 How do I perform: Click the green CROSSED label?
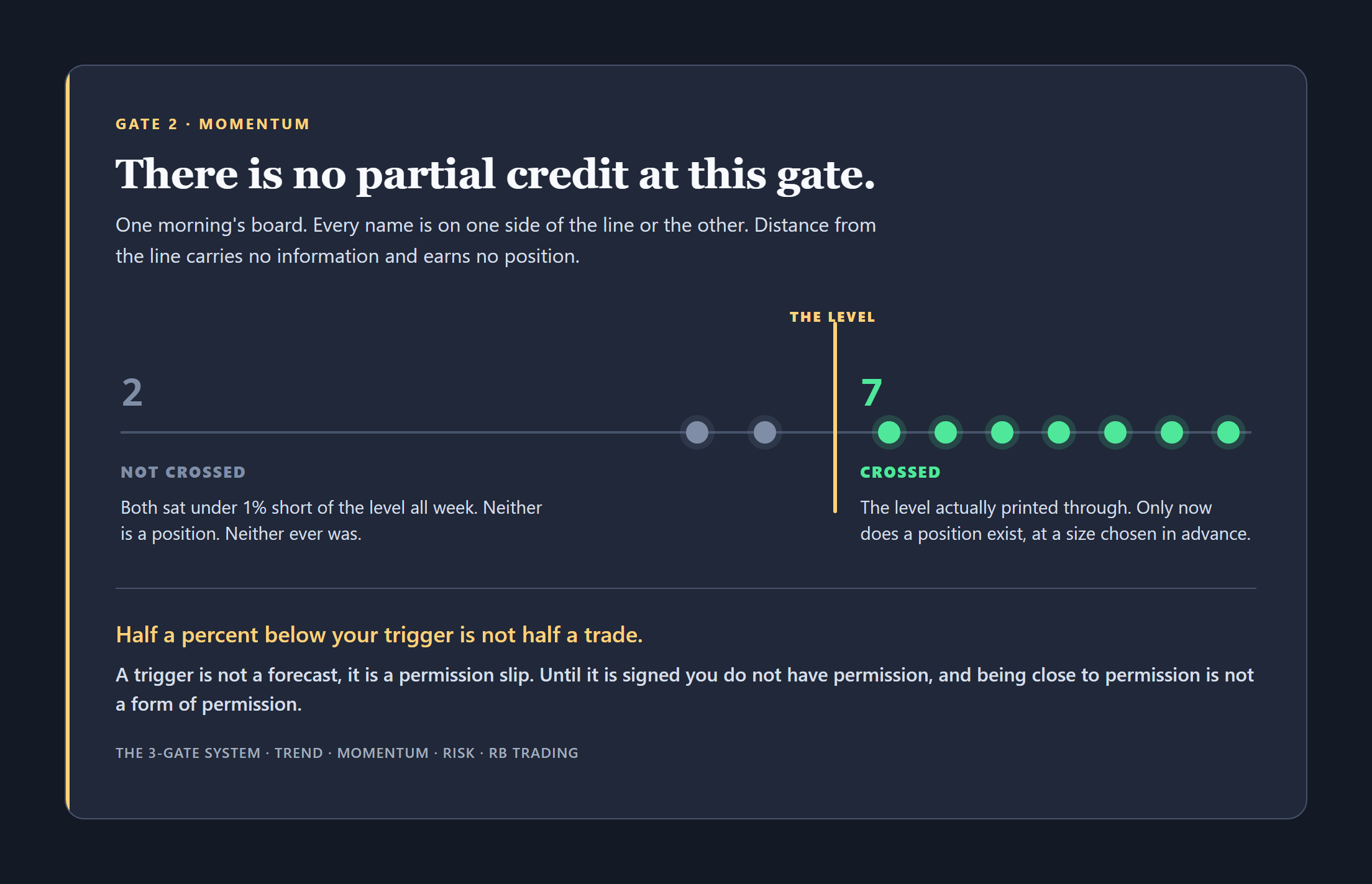pos(900,472)
